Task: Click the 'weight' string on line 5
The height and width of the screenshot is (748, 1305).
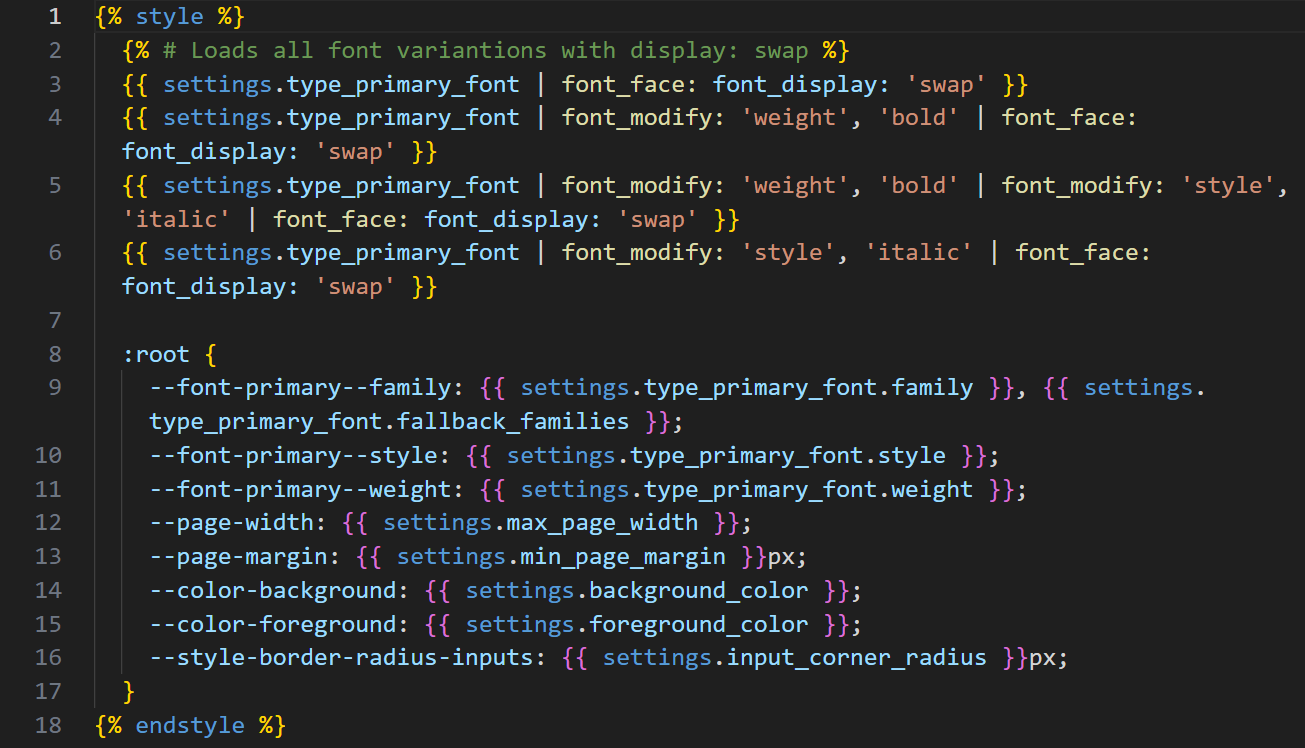Action: [x=795, y=186]
